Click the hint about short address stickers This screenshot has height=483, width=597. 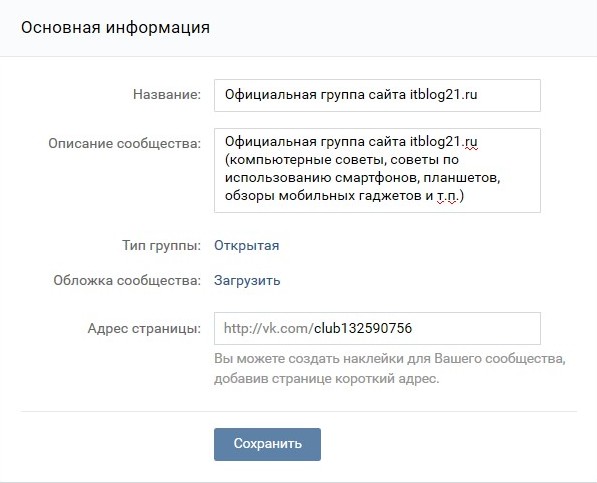(390, 369)
